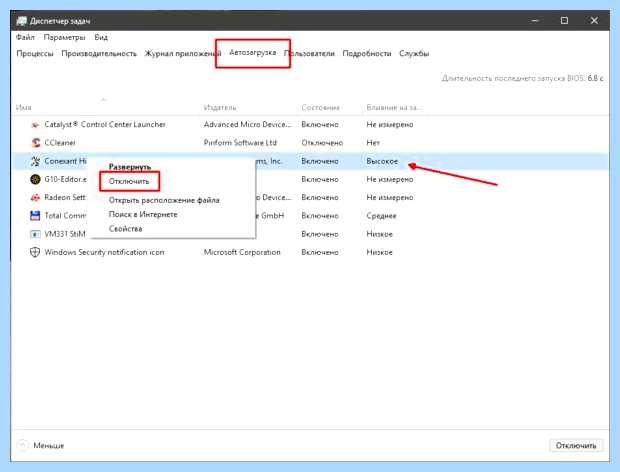620x472 pixels.
Task: Click the BIOS last startup duration text
Action: 522,78
